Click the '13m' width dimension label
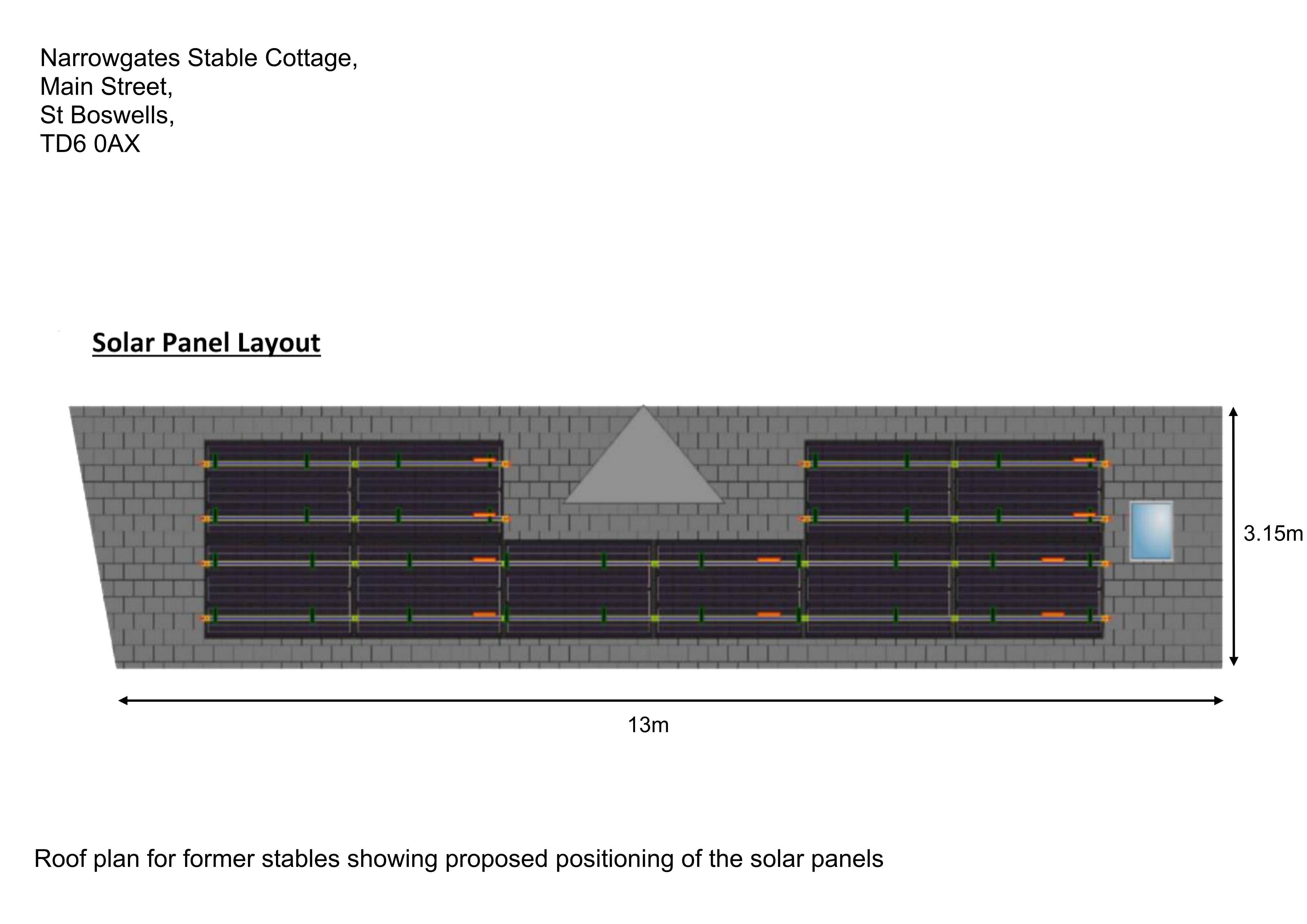1307x924 pixels. pyautogui.click(x=648, y=725)
